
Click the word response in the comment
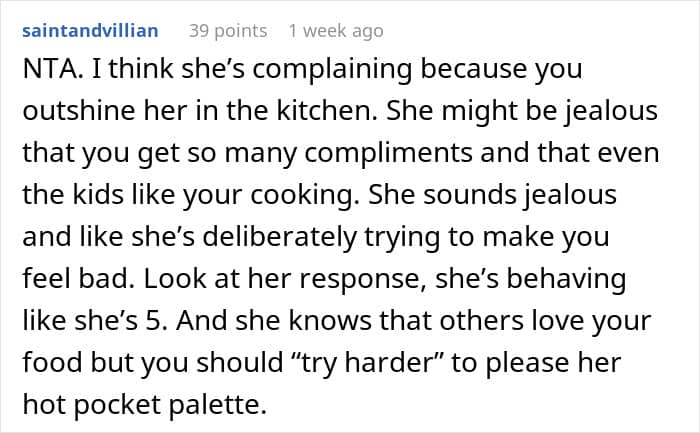362,279
